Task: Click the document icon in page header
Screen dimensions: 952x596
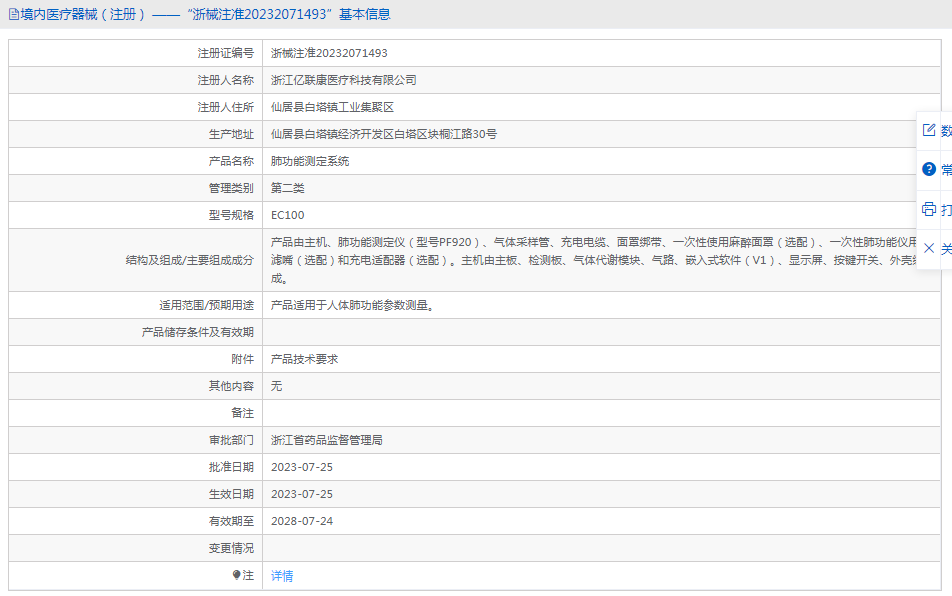Action: (x=13, y=14)
